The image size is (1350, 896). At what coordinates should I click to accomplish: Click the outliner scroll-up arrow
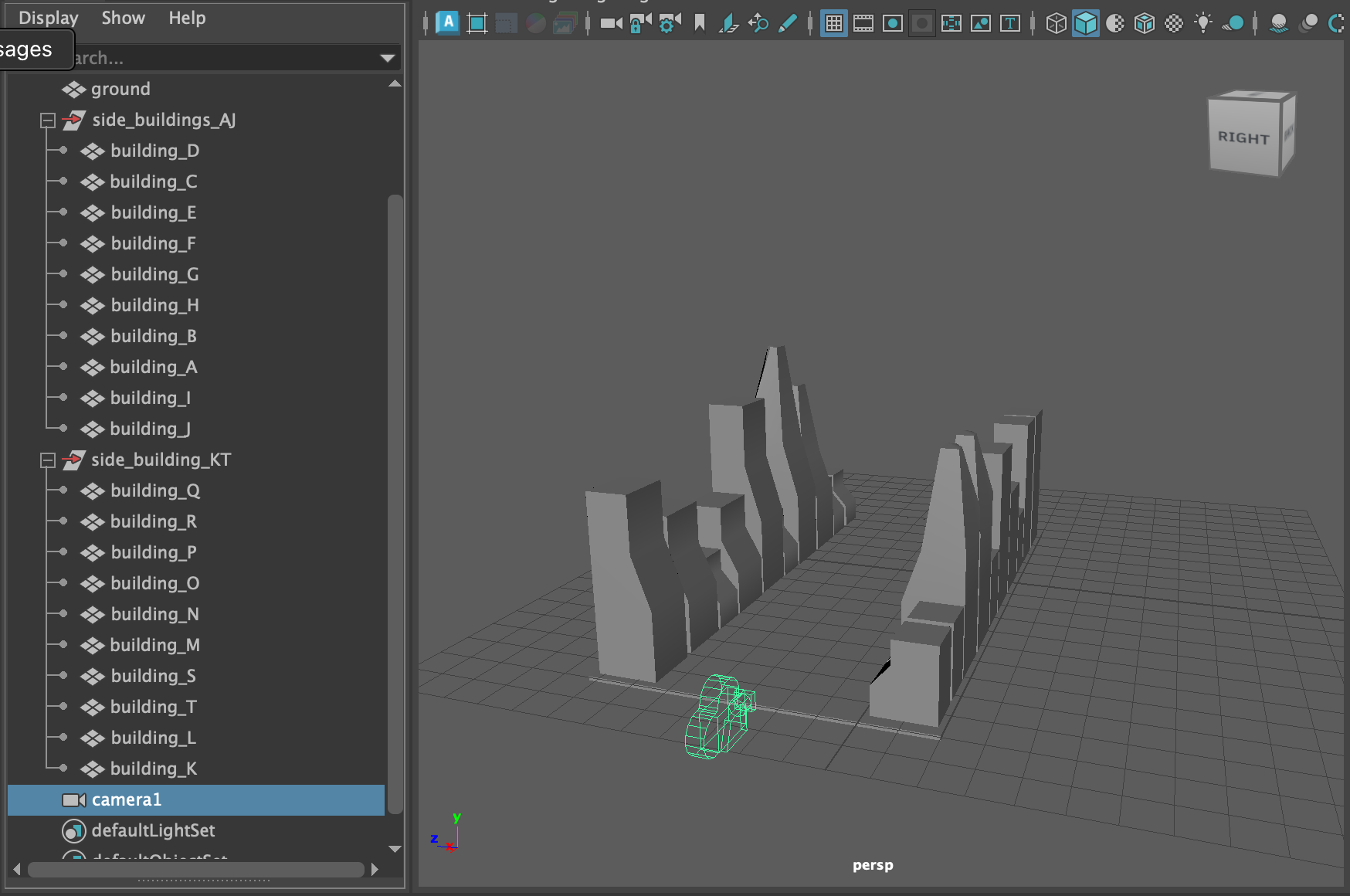coord(395,83)
